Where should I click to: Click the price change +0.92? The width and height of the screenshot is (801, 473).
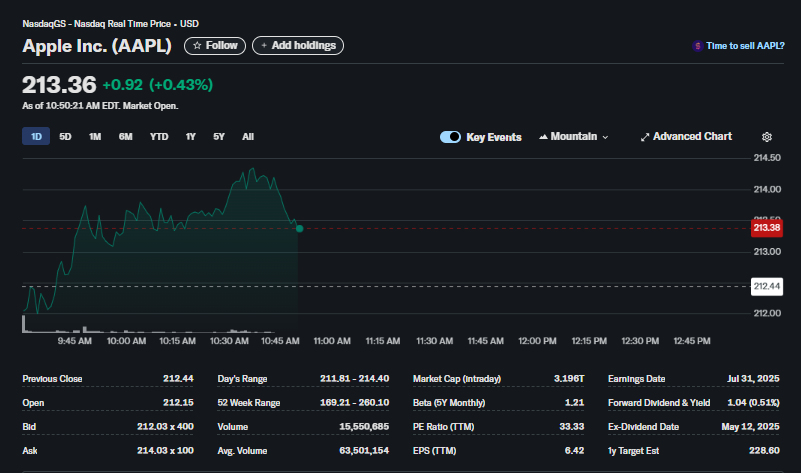click(123, 85)
